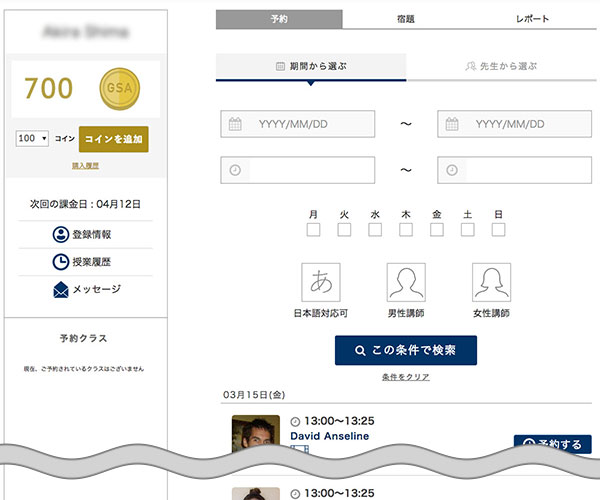The image size is (600, 500).
Task: Switch to the 先生から選ぶ tab
Action: [501, 67]
